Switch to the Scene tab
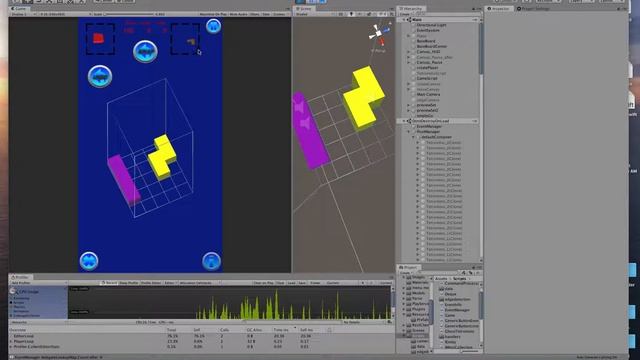 (x=304, y=9)
